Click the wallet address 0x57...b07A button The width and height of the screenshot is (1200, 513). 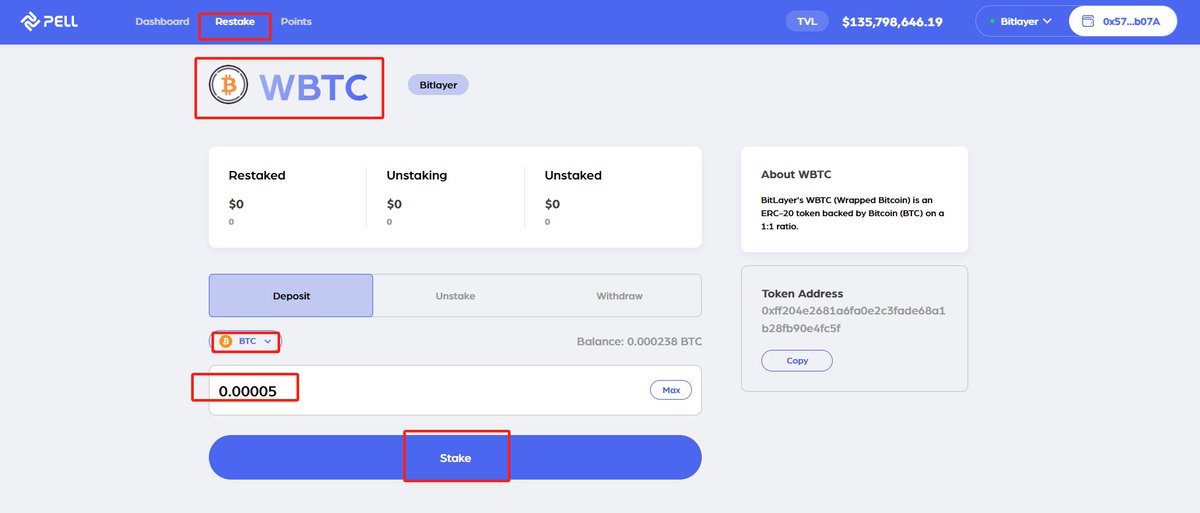coord(1121,21)
